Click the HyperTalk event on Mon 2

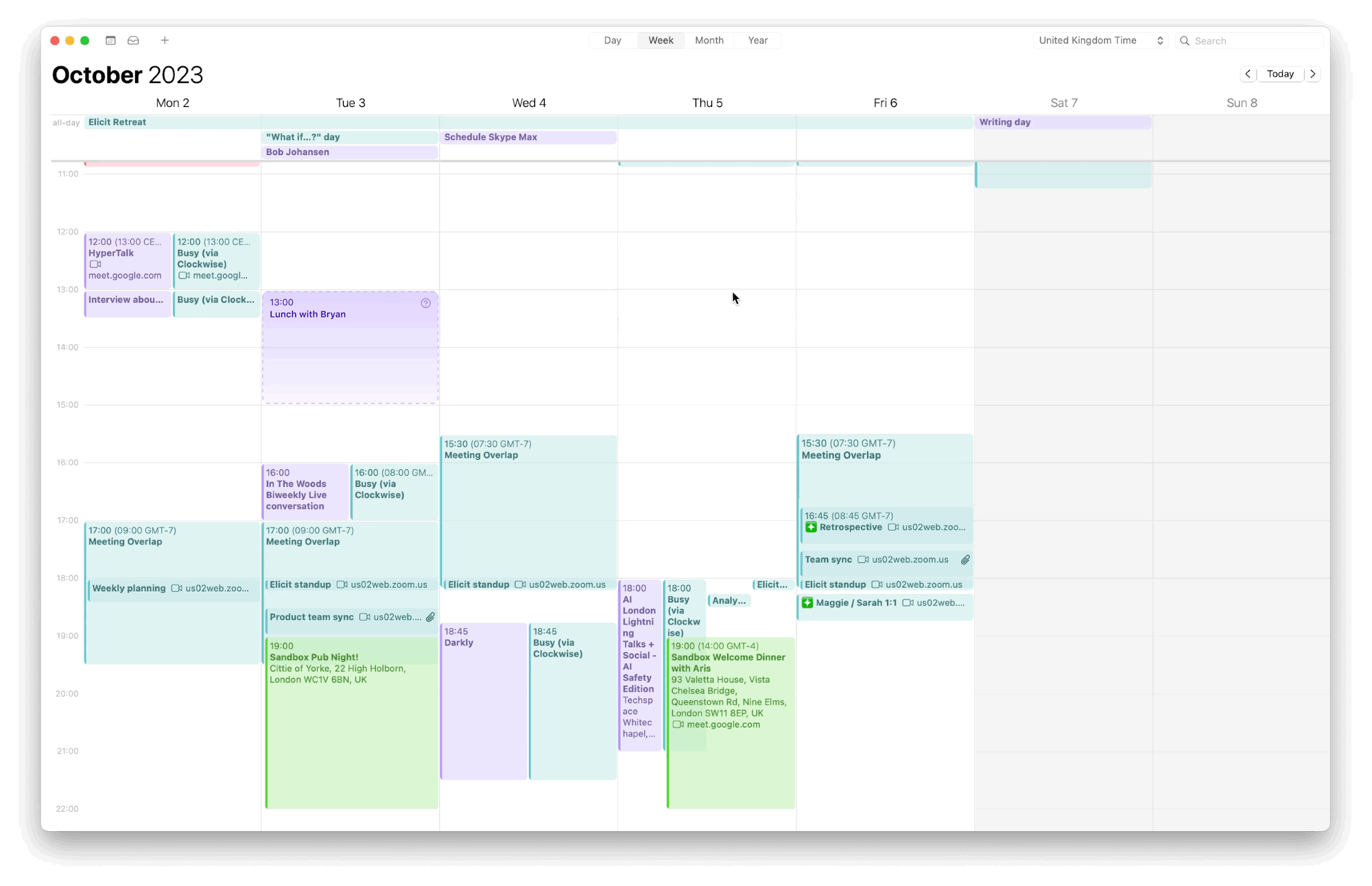coord(125,258)
